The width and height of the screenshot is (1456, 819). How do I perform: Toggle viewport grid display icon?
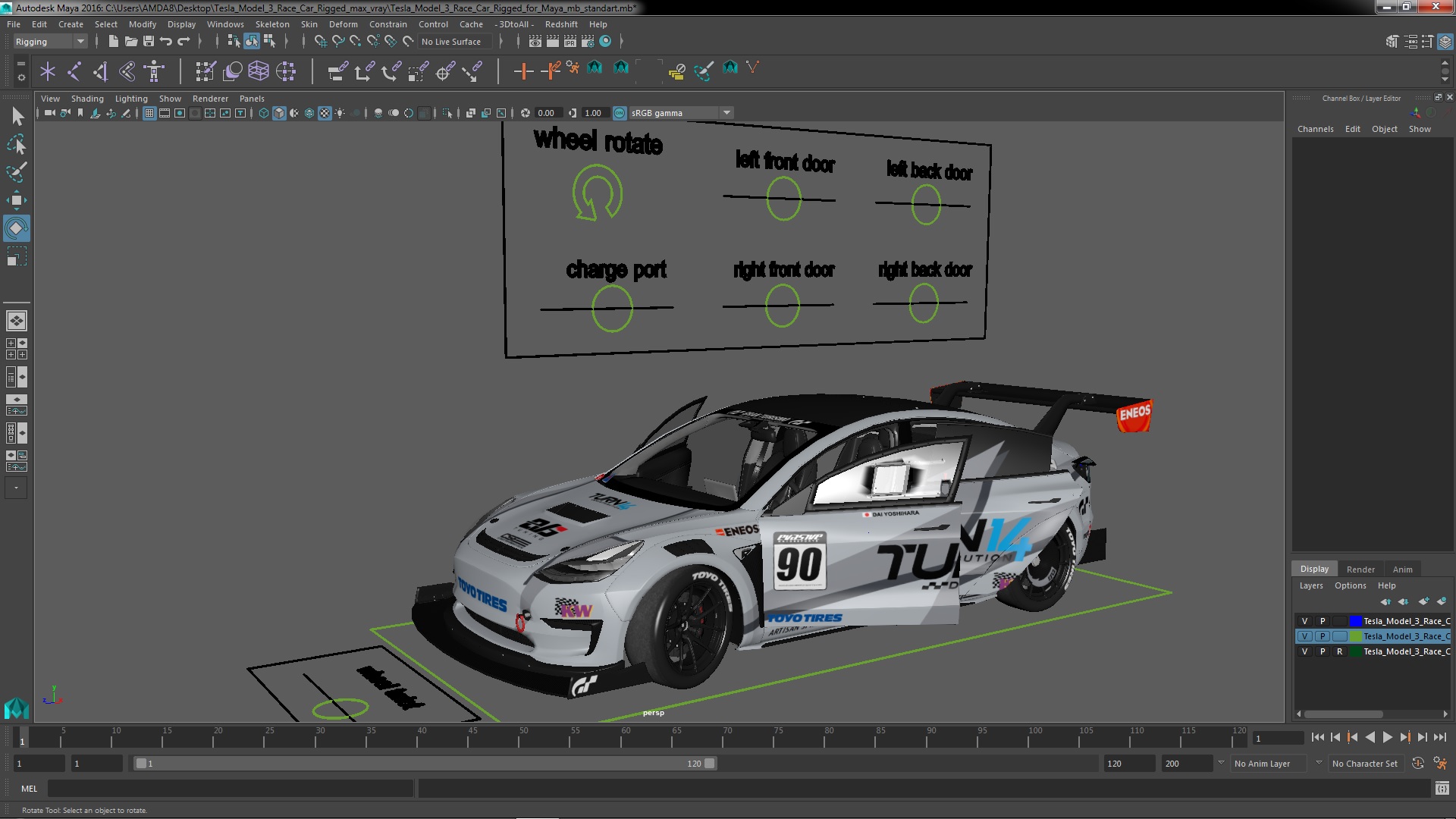point(149,113)
